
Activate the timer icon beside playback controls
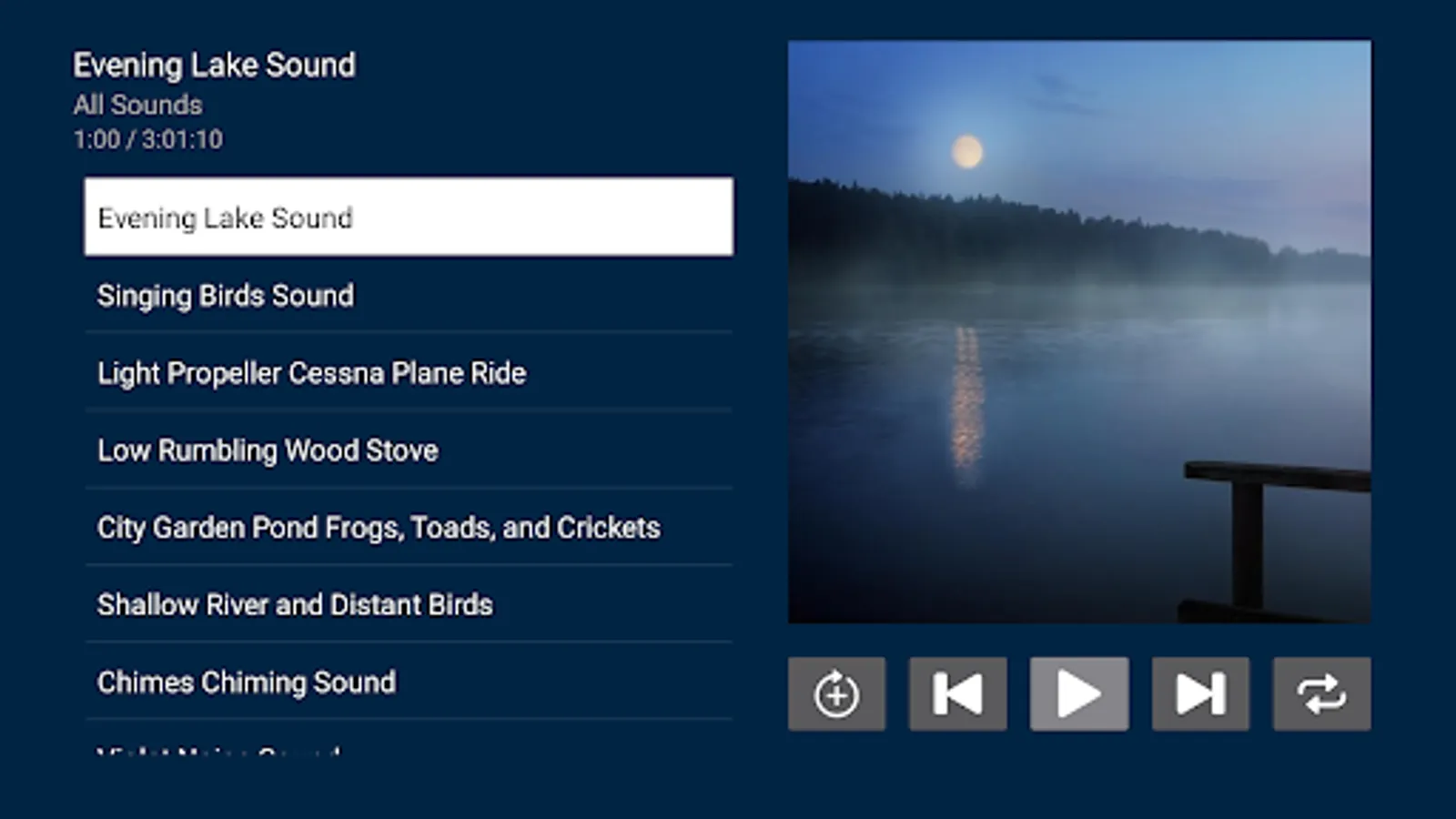(835, 693)
